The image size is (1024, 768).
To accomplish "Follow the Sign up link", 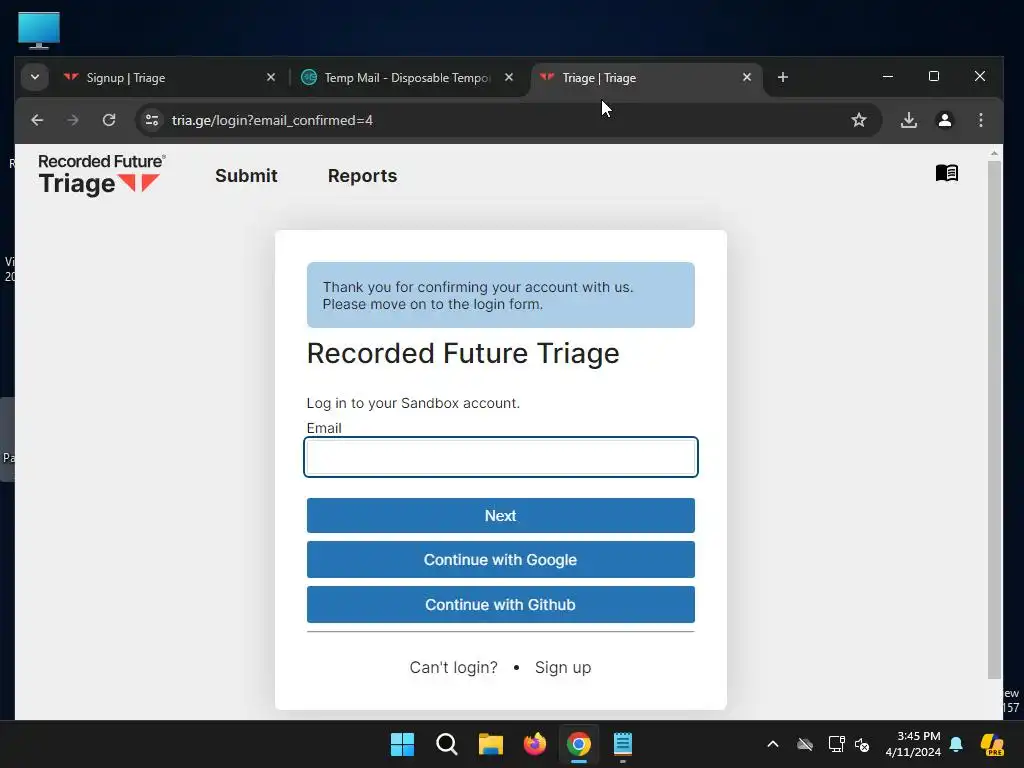I will click(x=563, y=667).
